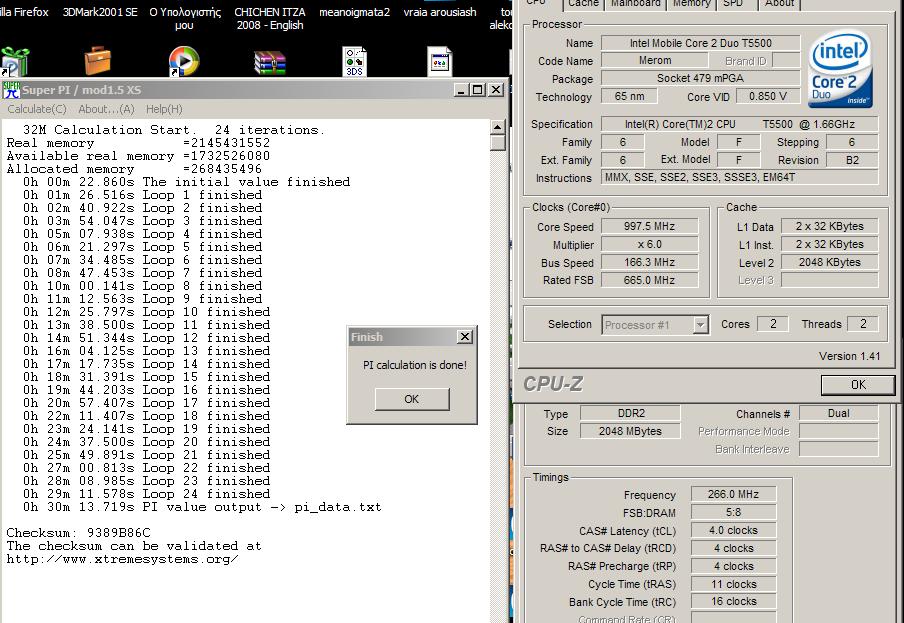The height and width of the screenshot is (623, 904).
Task: Close the Finish dialog with X
Action: click(x=465, y=337)
